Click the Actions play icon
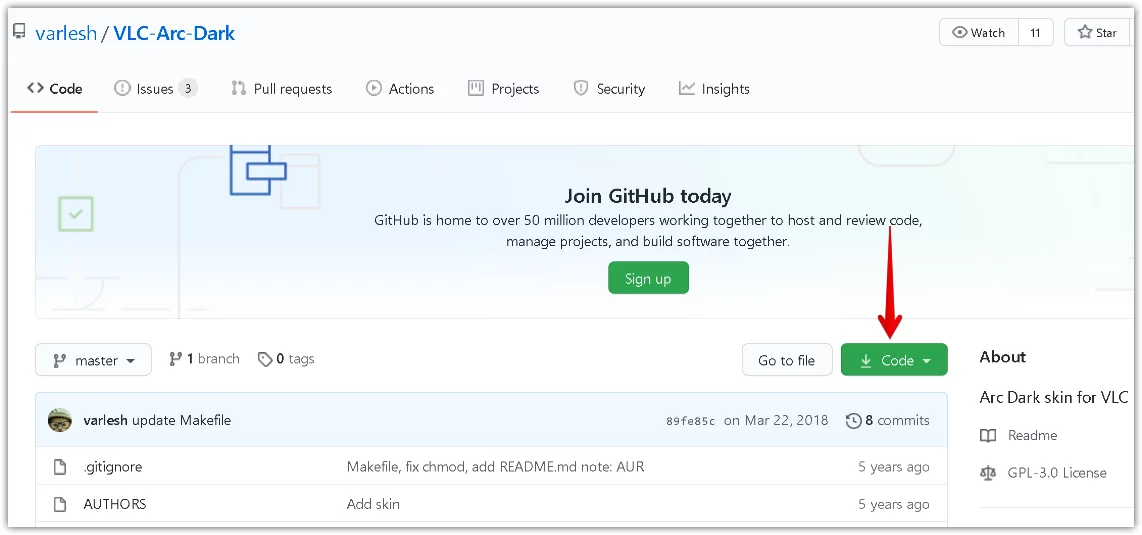 pyautogui.click(x=374, y=88)
